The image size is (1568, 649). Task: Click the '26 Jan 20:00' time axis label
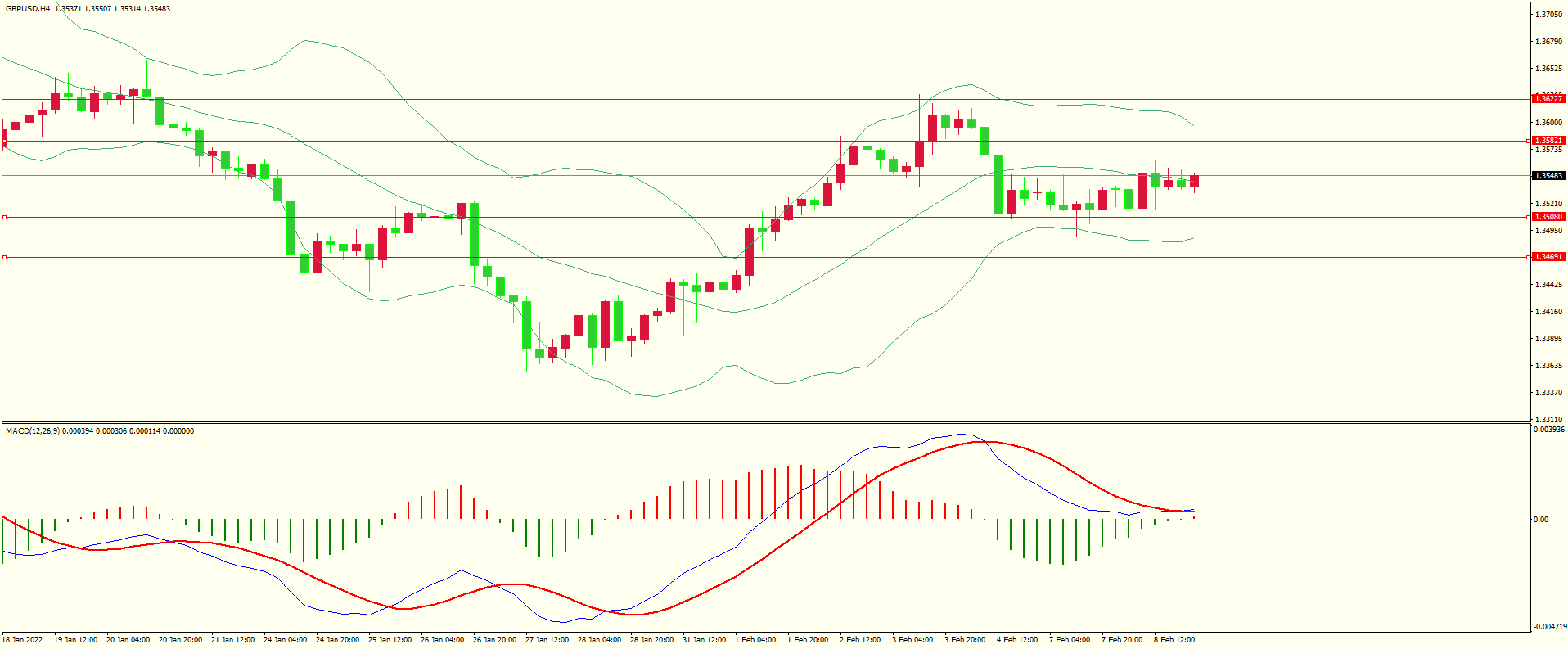[x=494, y=640]
